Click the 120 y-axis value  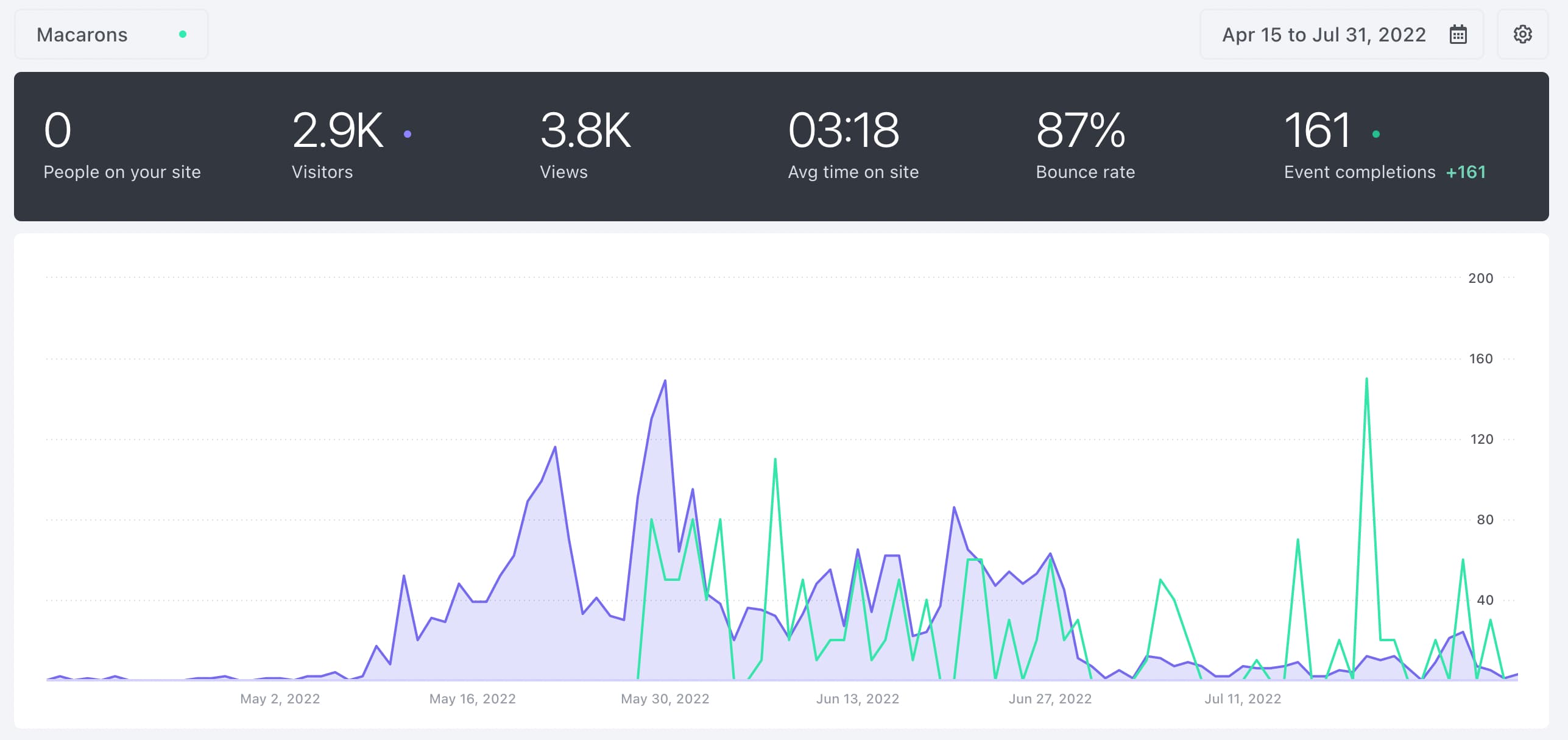pyautogui.click(x=1481, y=439)
